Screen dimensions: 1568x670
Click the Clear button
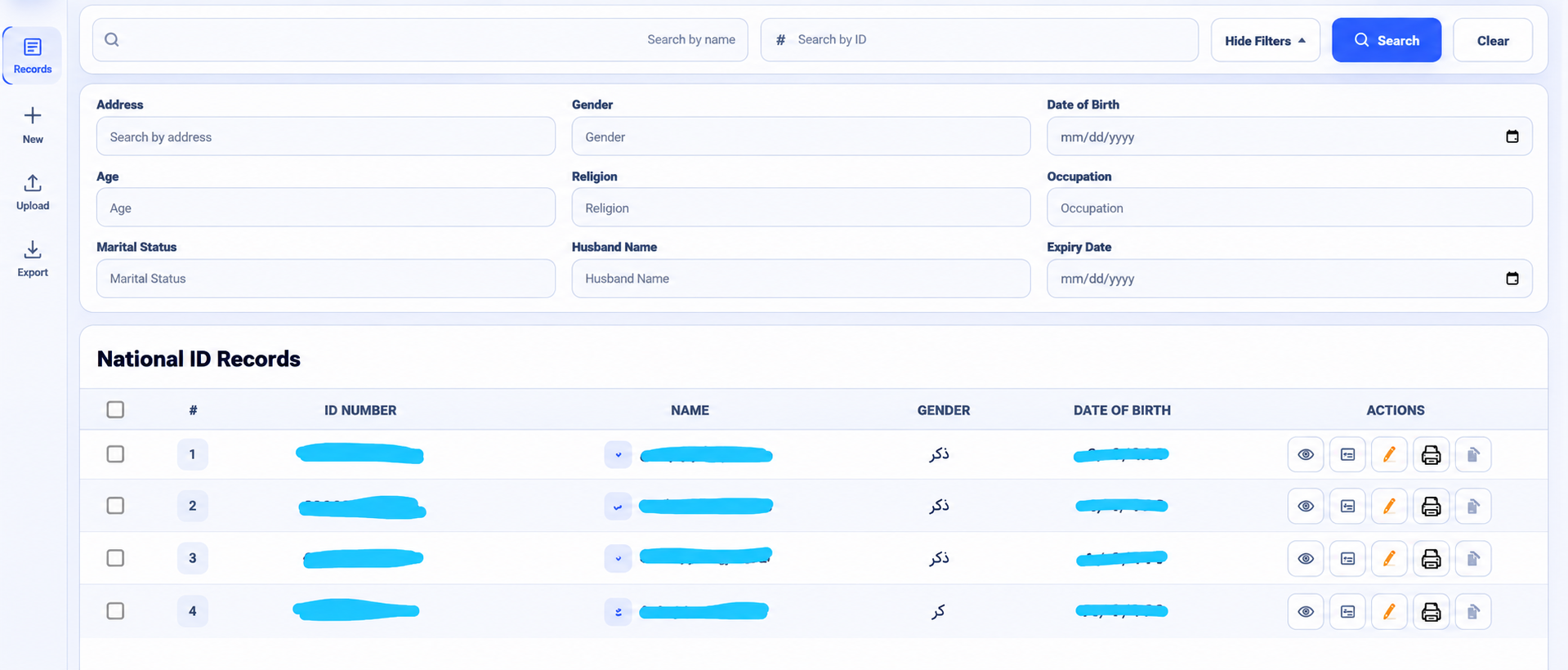point(1493,40)
